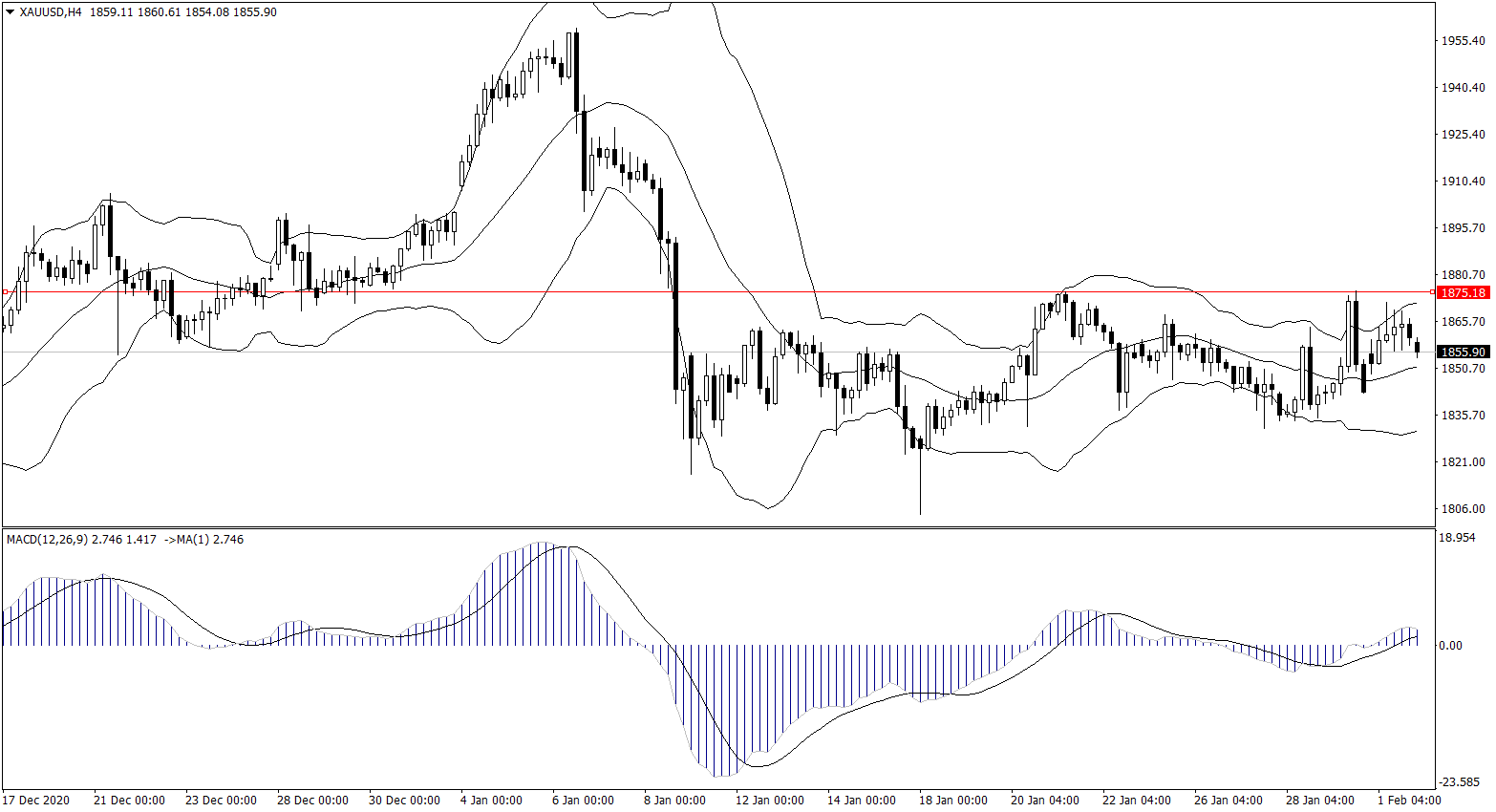Click the 12 Jan 00:00 time axis label

click(x=770, y=801)
